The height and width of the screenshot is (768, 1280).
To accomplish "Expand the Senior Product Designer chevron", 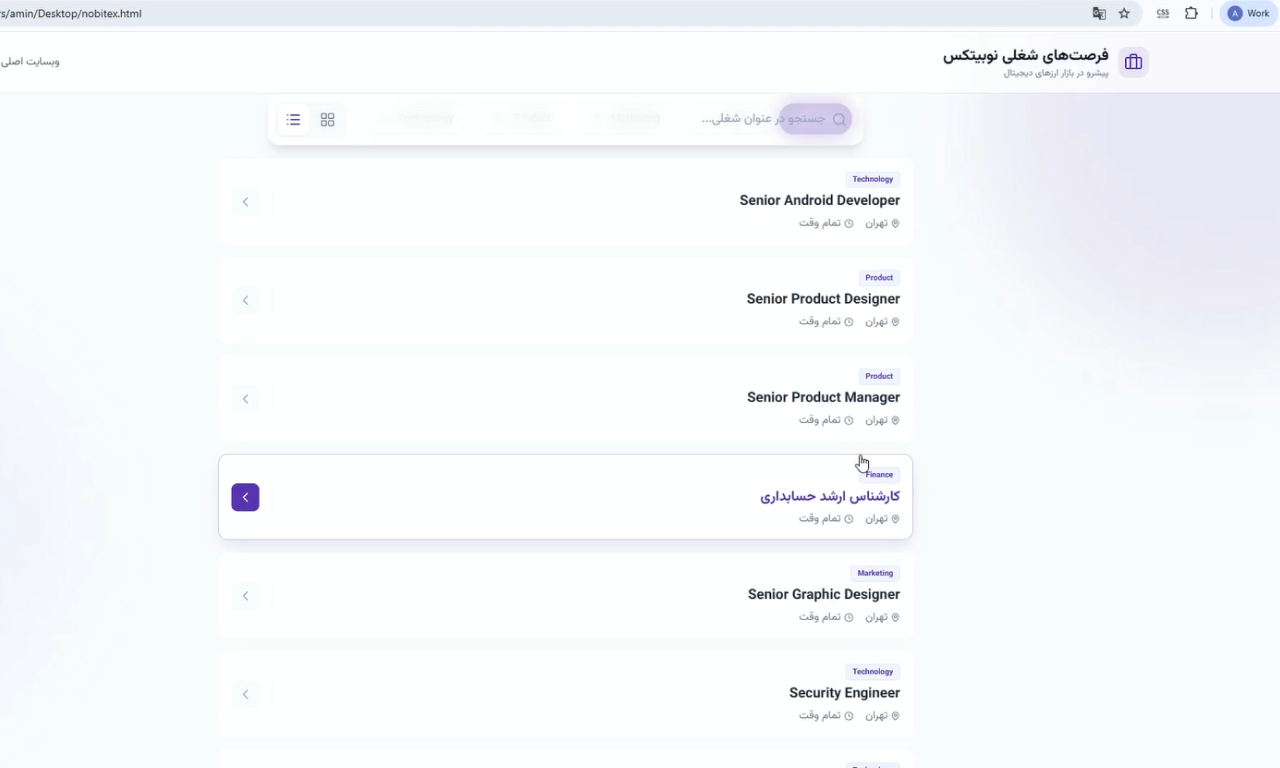I will click(x=245, y=300).
